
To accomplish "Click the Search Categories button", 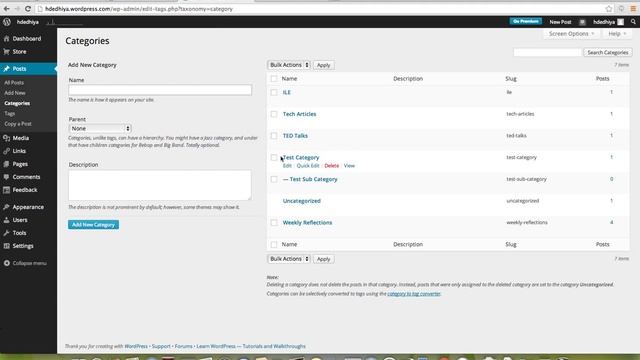I will [x=608, y=53].
